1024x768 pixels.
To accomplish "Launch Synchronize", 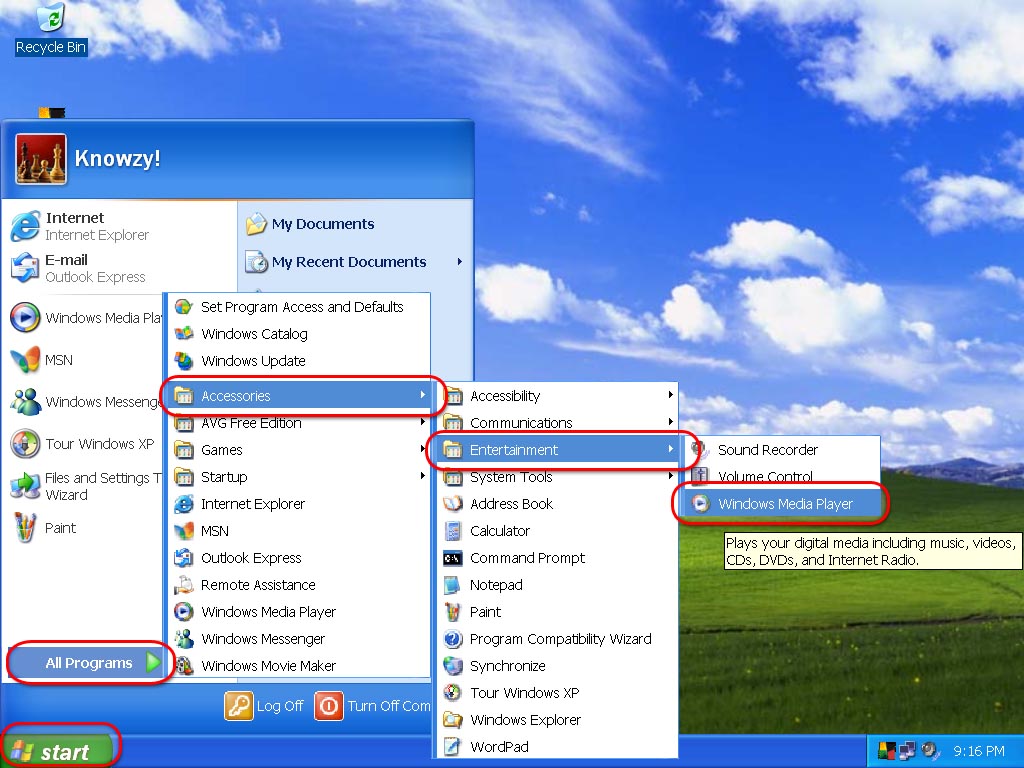I will click(x=558, y=665).
